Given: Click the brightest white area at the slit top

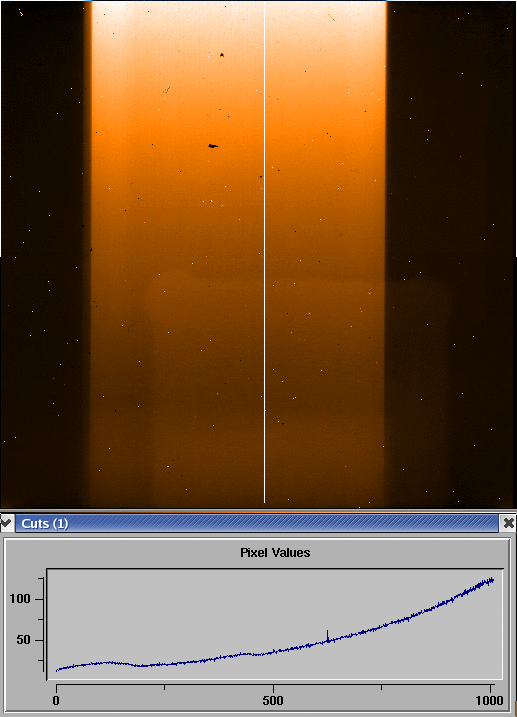Looking at the screenshot, I should [x=114, y=11].
